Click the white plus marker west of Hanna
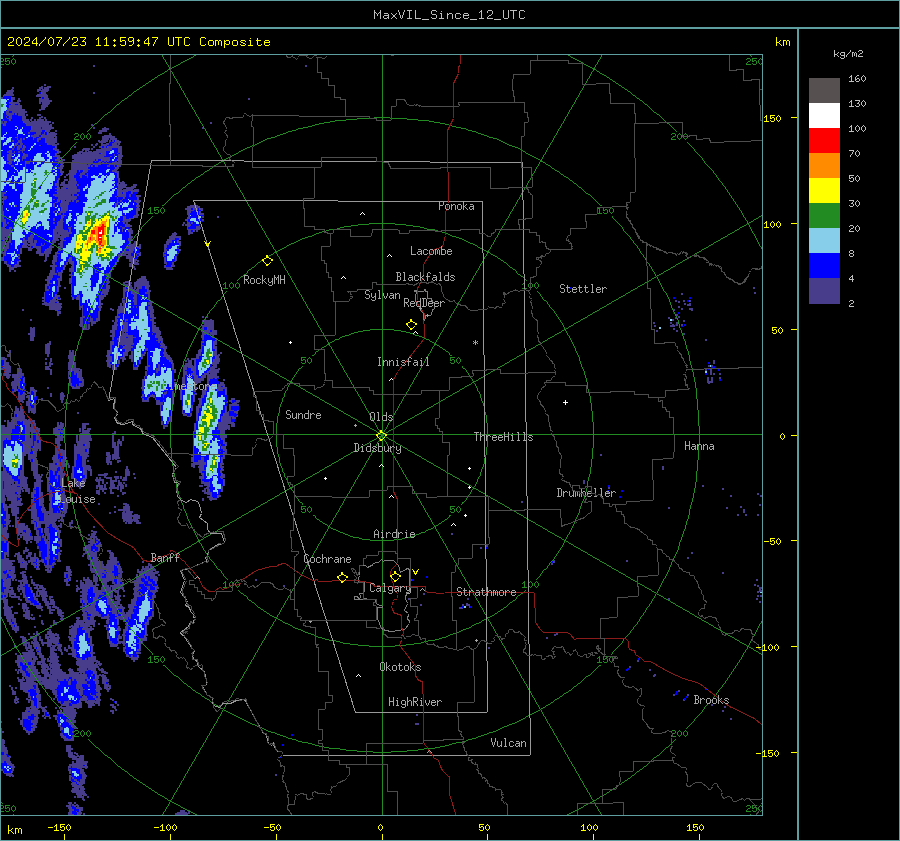Image resolution: width=900 pixels, height=841 pixels. tap(565, 402)
